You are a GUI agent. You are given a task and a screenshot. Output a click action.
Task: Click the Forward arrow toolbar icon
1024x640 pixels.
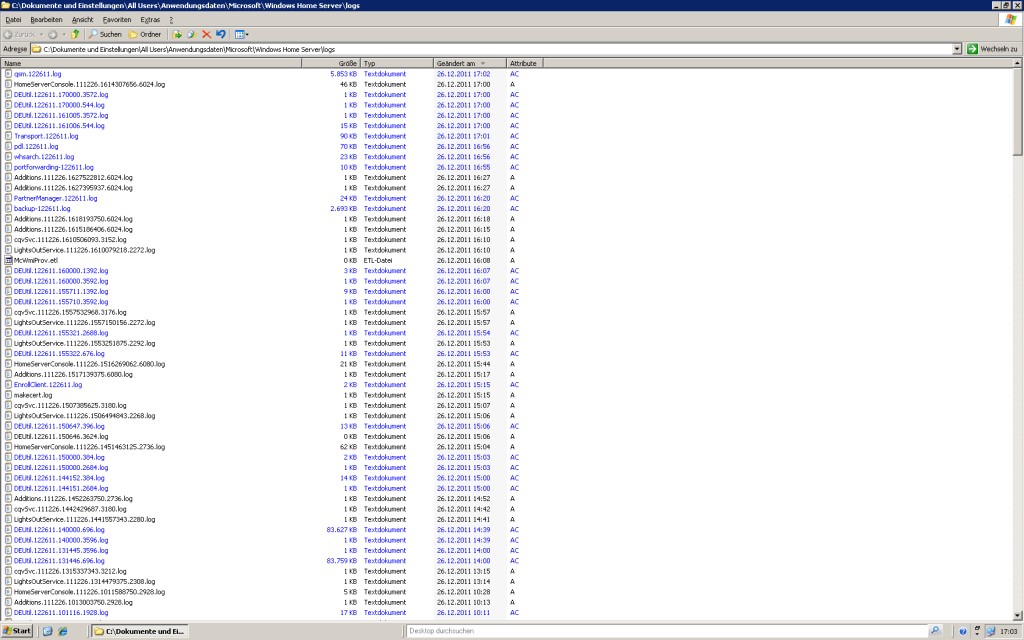53,34
